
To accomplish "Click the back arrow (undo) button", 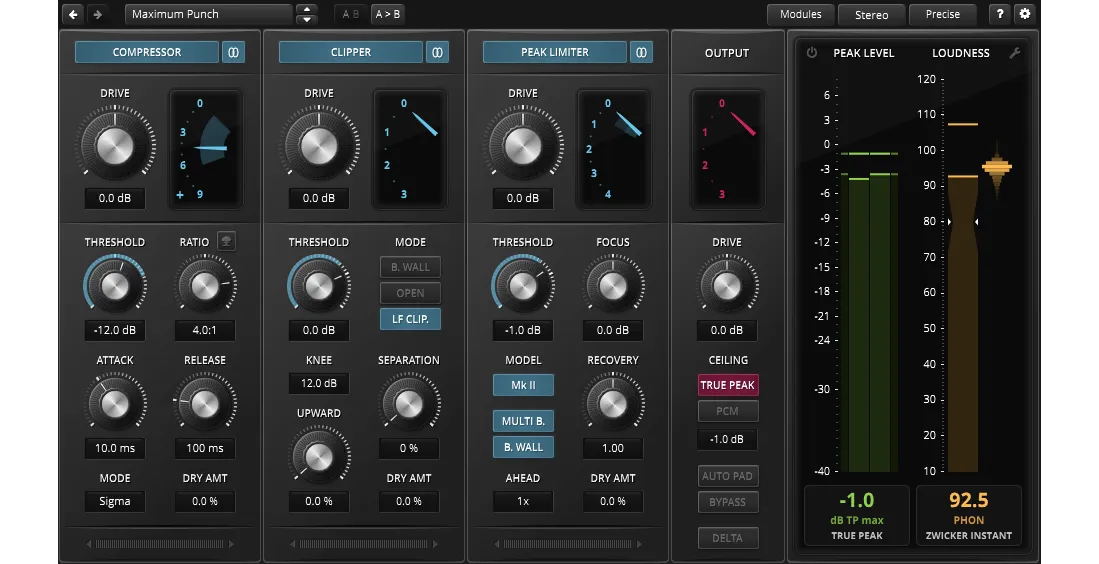I will 74,14.
